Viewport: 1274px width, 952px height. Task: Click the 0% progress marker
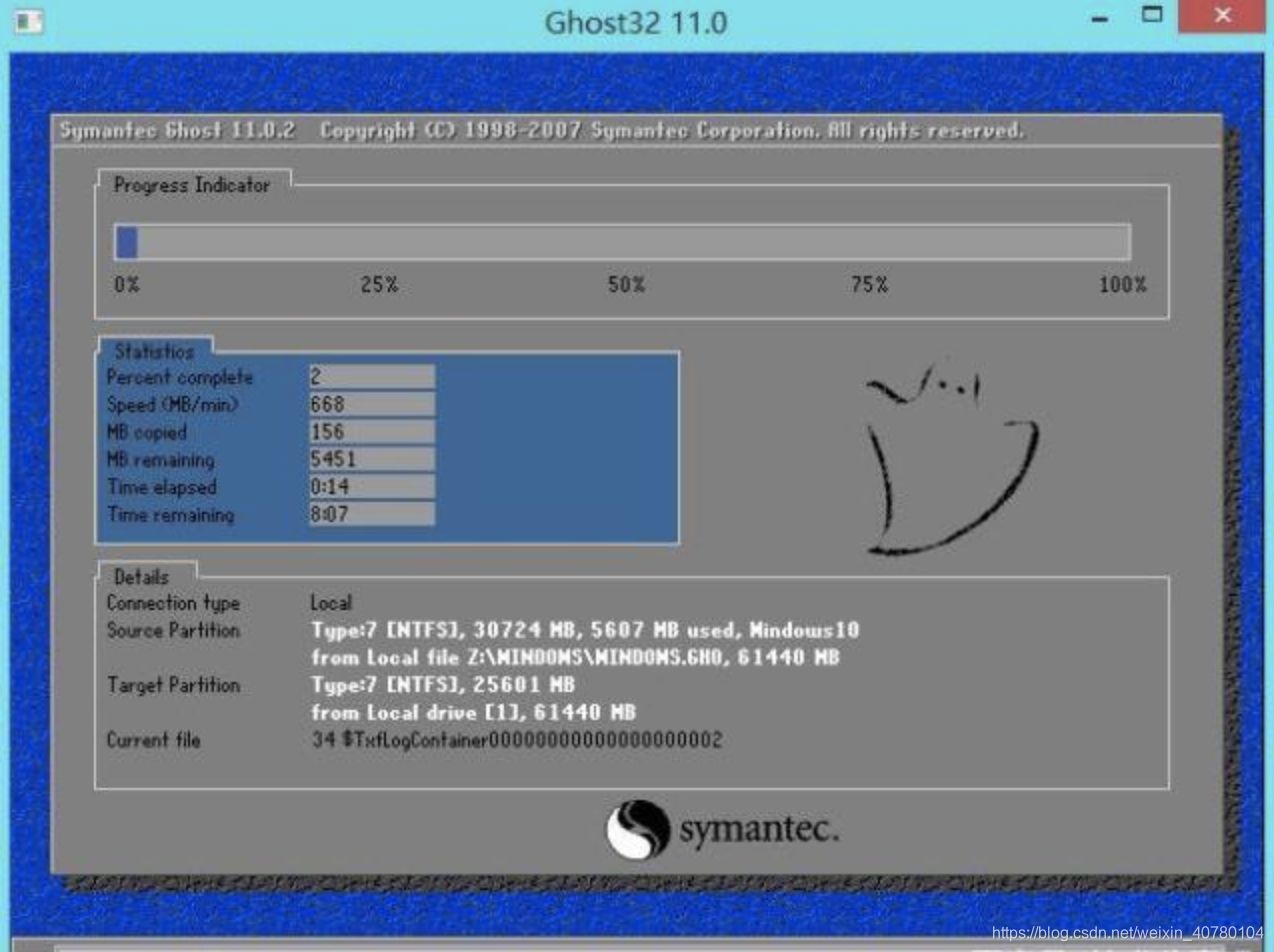pos(127,285)
